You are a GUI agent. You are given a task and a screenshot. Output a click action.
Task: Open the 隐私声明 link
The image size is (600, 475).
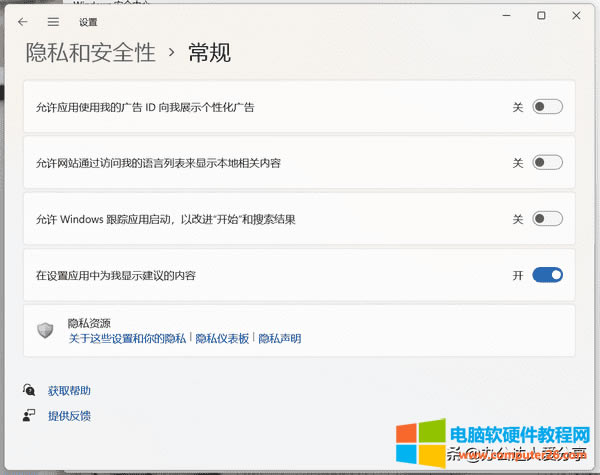click(x=279, y=339)
